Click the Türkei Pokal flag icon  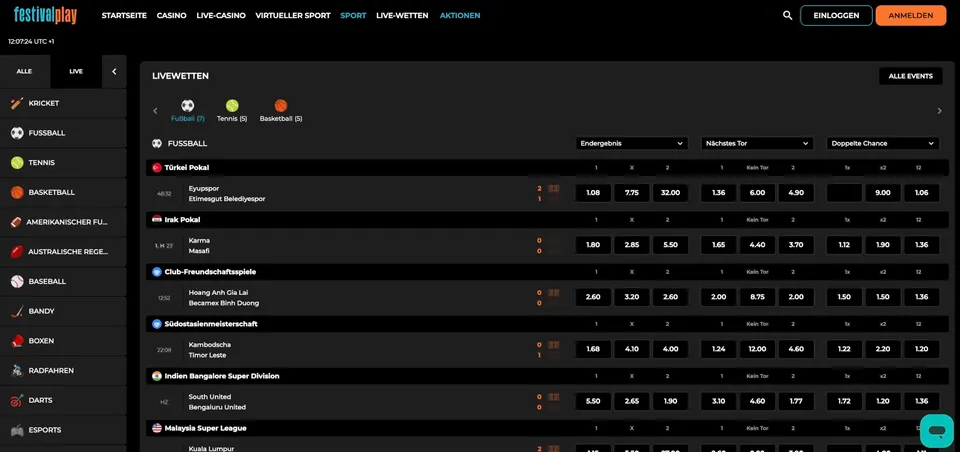[157, 167]
